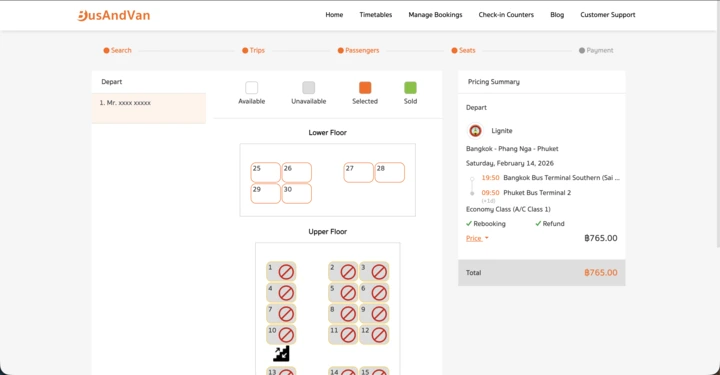Image resolution: width=720 pixels, height=375 pixels.
Task: Go back to the Trips step
Action: coord(253,50)
